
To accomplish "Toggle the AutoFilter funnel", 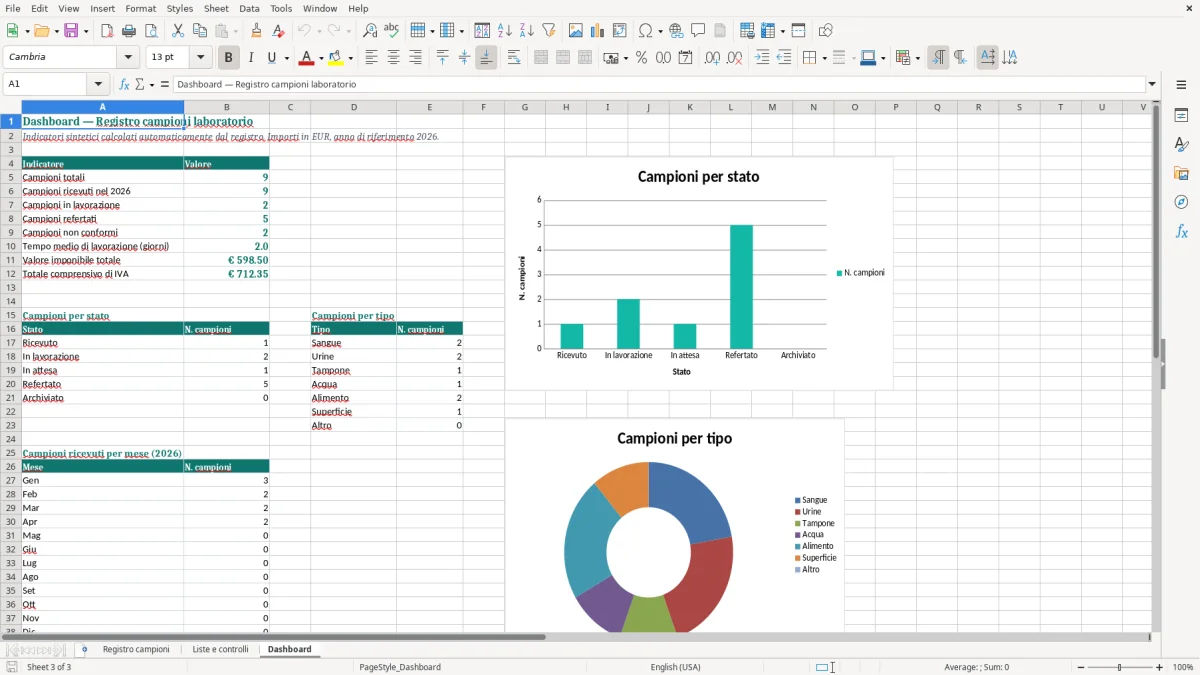I will [x=549, y=31].
